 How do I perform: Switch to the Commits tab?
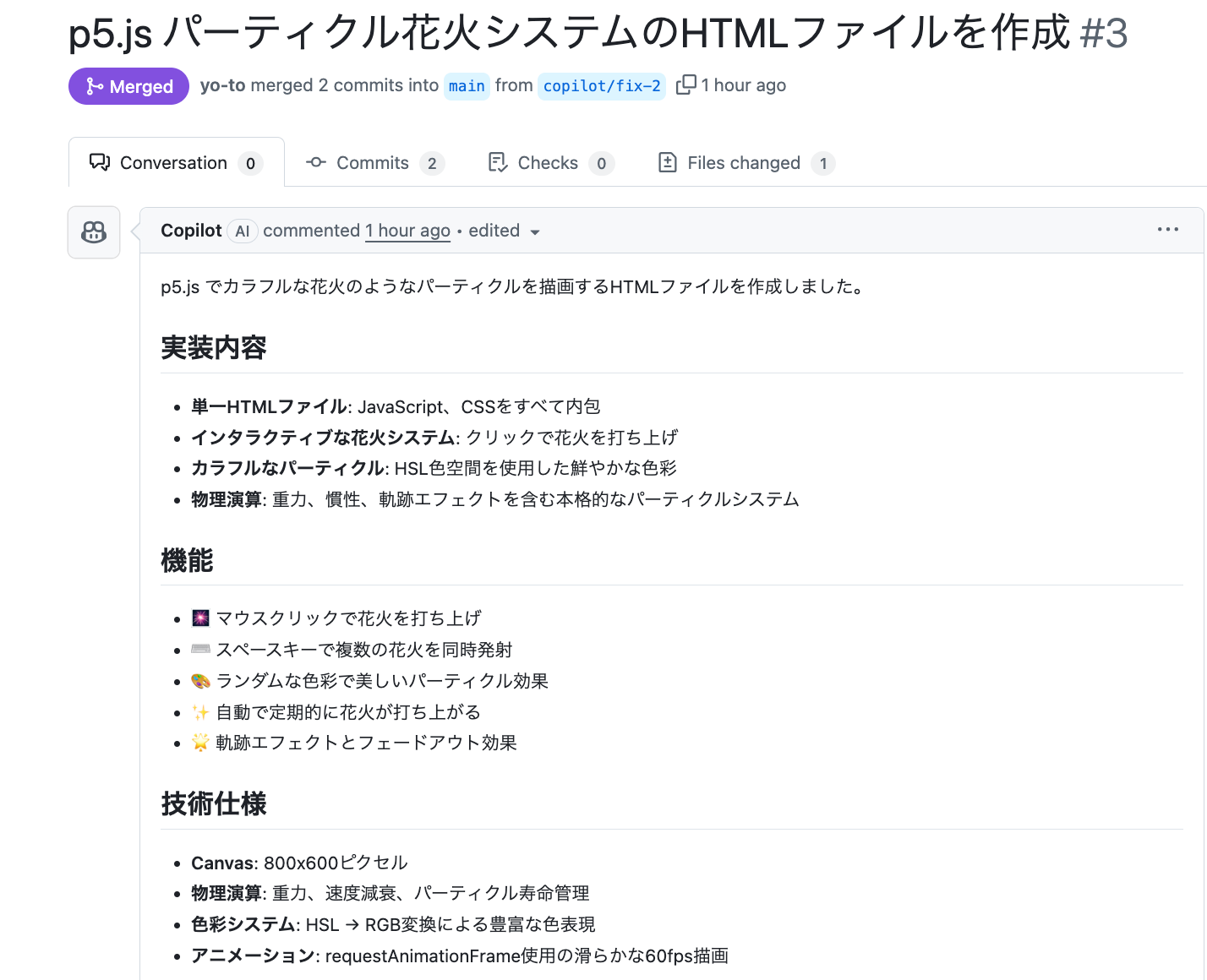374,163
